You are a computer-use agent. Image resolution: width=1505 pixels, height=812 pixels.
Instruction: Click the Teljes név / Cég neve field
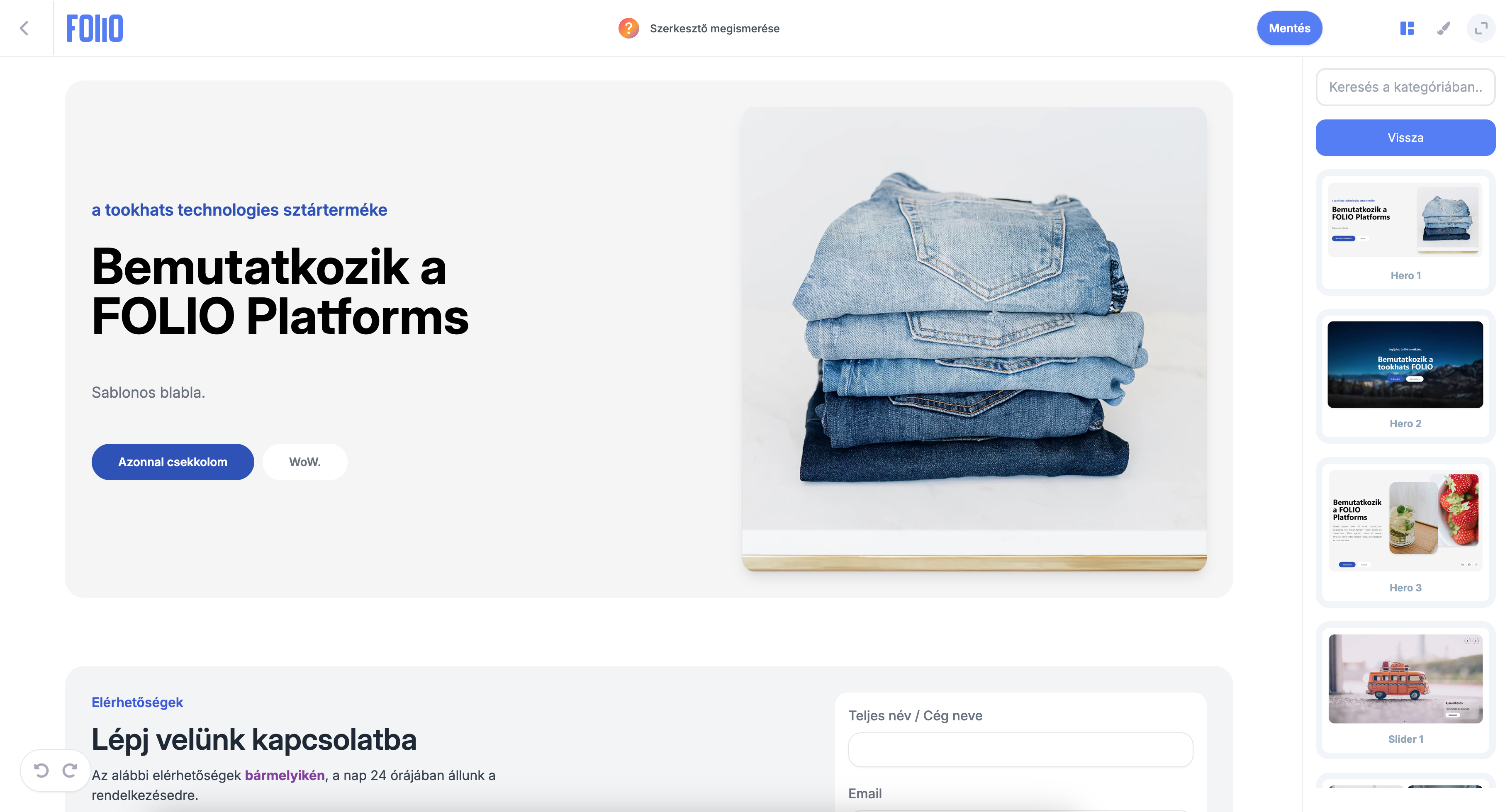click(x=1020, y=750)
